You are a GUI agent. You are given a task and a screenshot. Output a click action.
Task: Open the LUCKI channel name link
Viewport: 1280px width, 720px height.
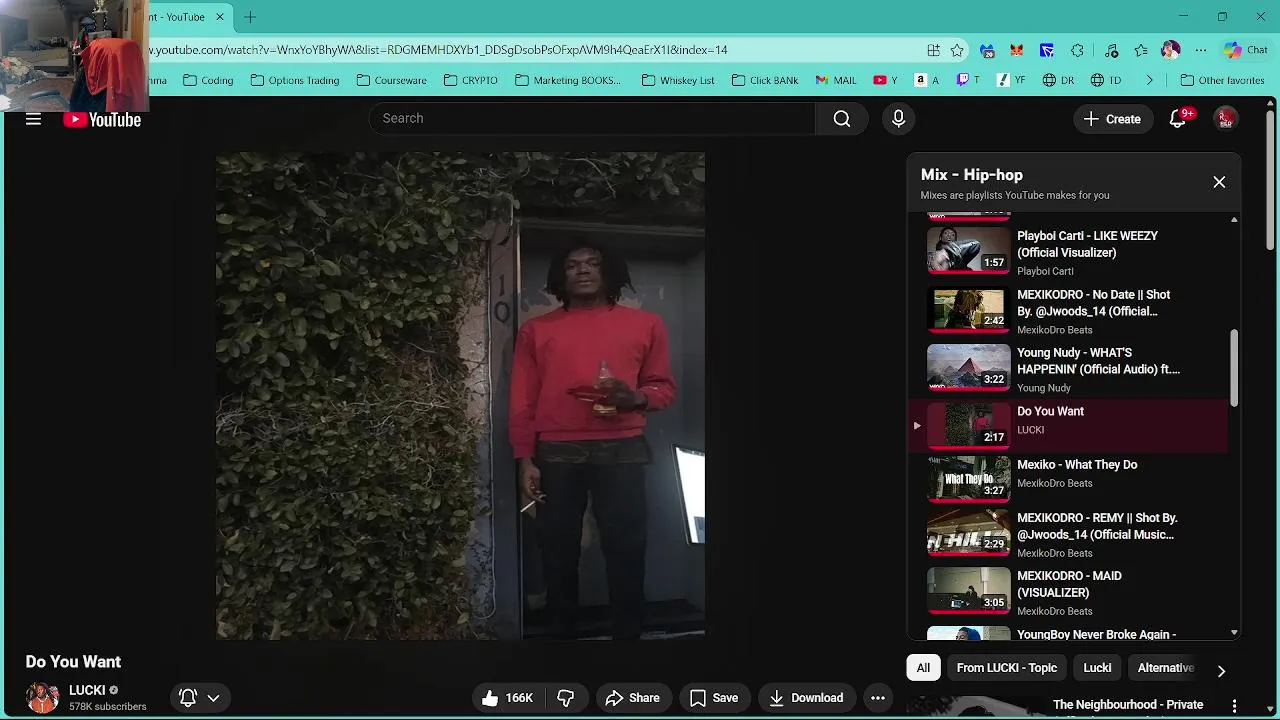[x=87, y=690]
